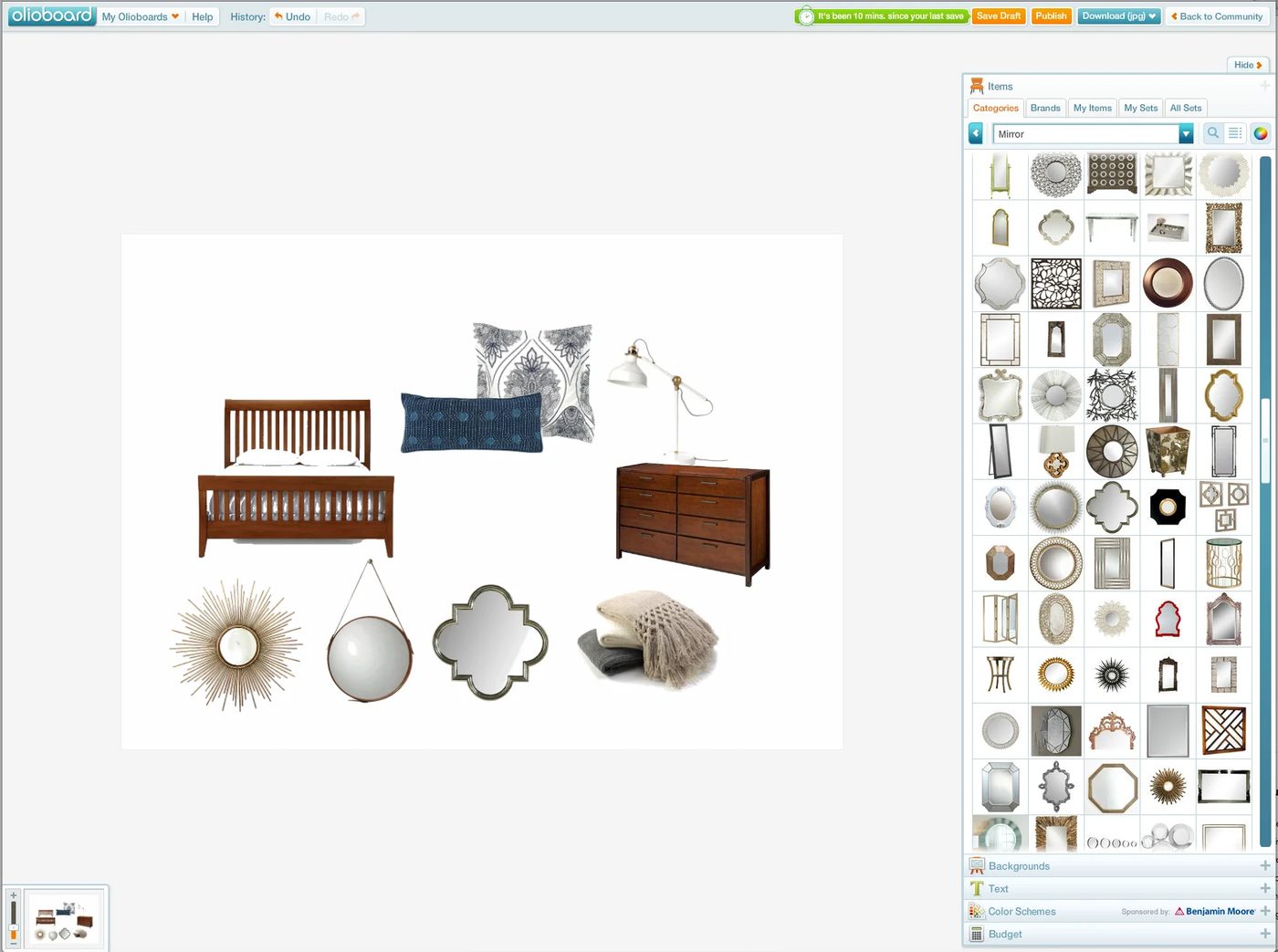Choose the black lattice pattern mirror item
The image size is (1278, 952).
pyautogui.click(x=1056, y=284)
